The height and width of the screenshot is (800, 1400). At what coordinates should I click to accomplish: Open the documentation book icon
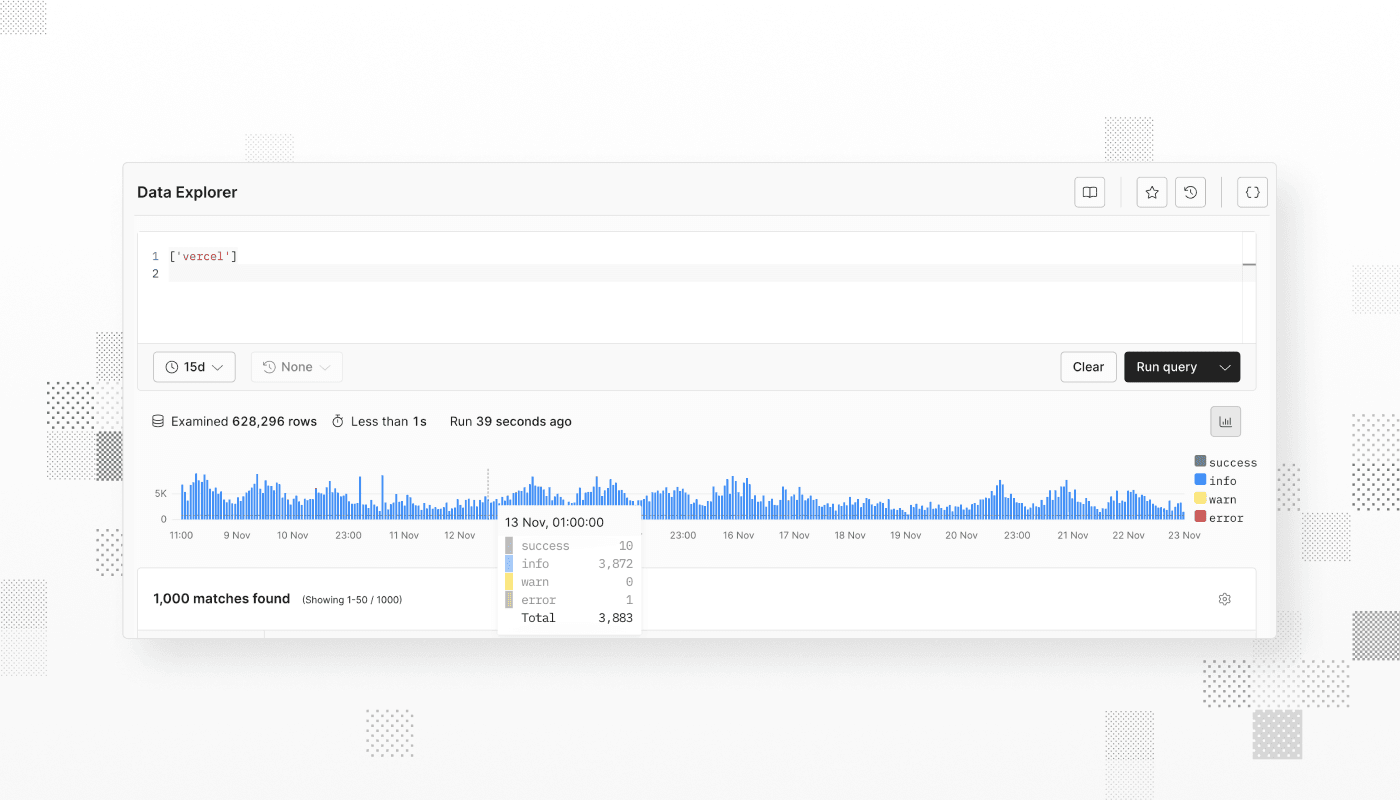coord(1089,192)
